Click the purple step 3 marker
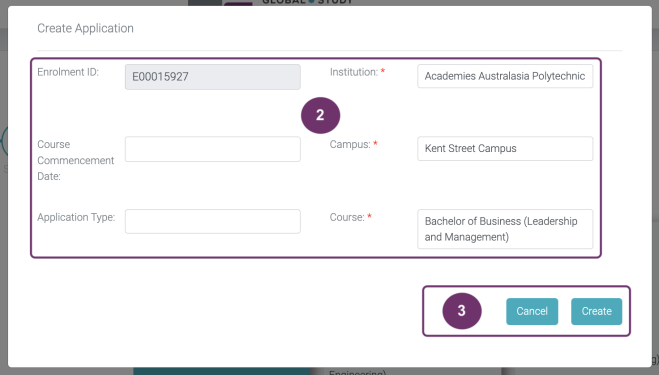 [461, 311]
